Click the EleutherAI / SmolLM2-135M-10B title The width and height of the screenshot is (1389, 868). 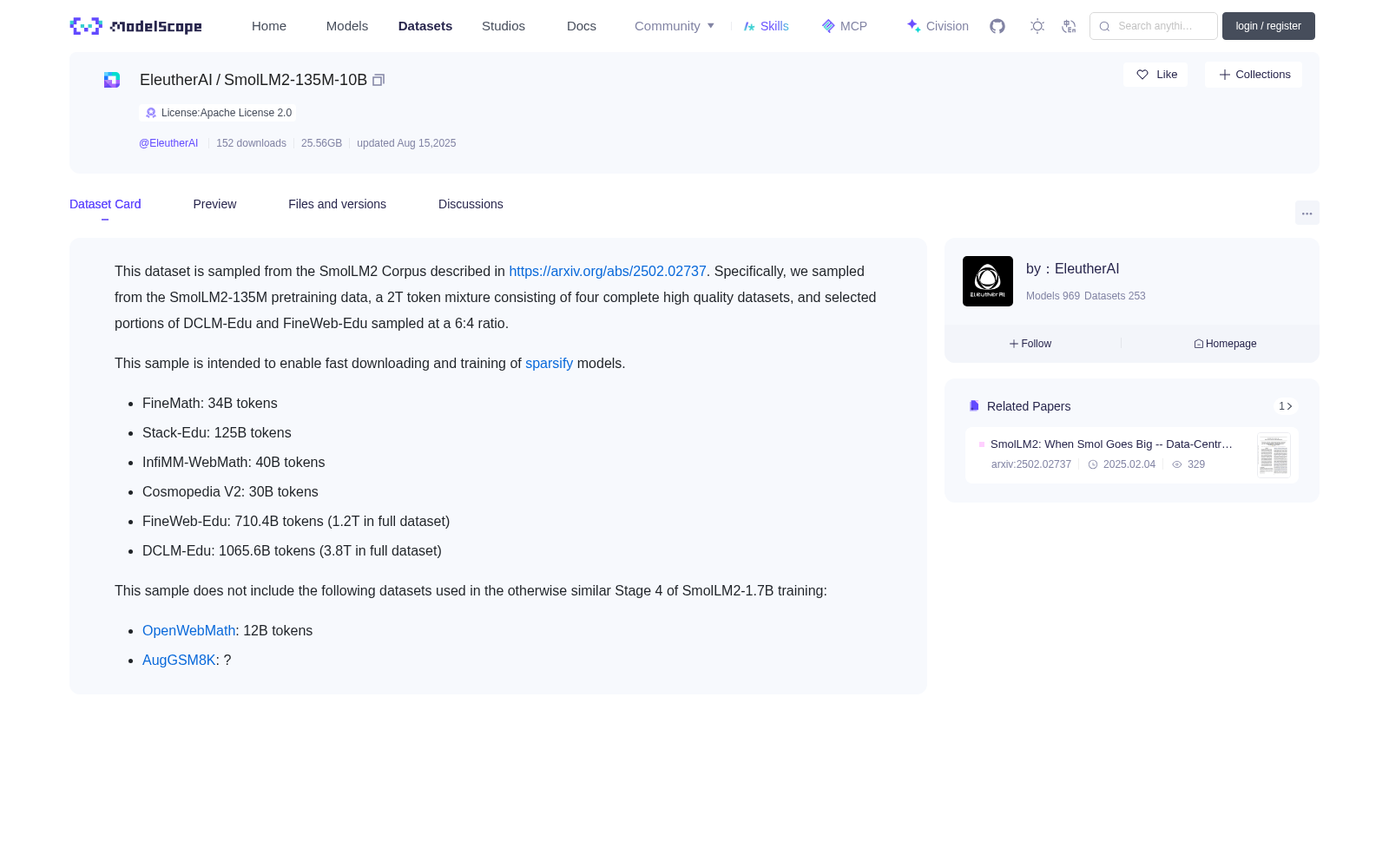253,80
